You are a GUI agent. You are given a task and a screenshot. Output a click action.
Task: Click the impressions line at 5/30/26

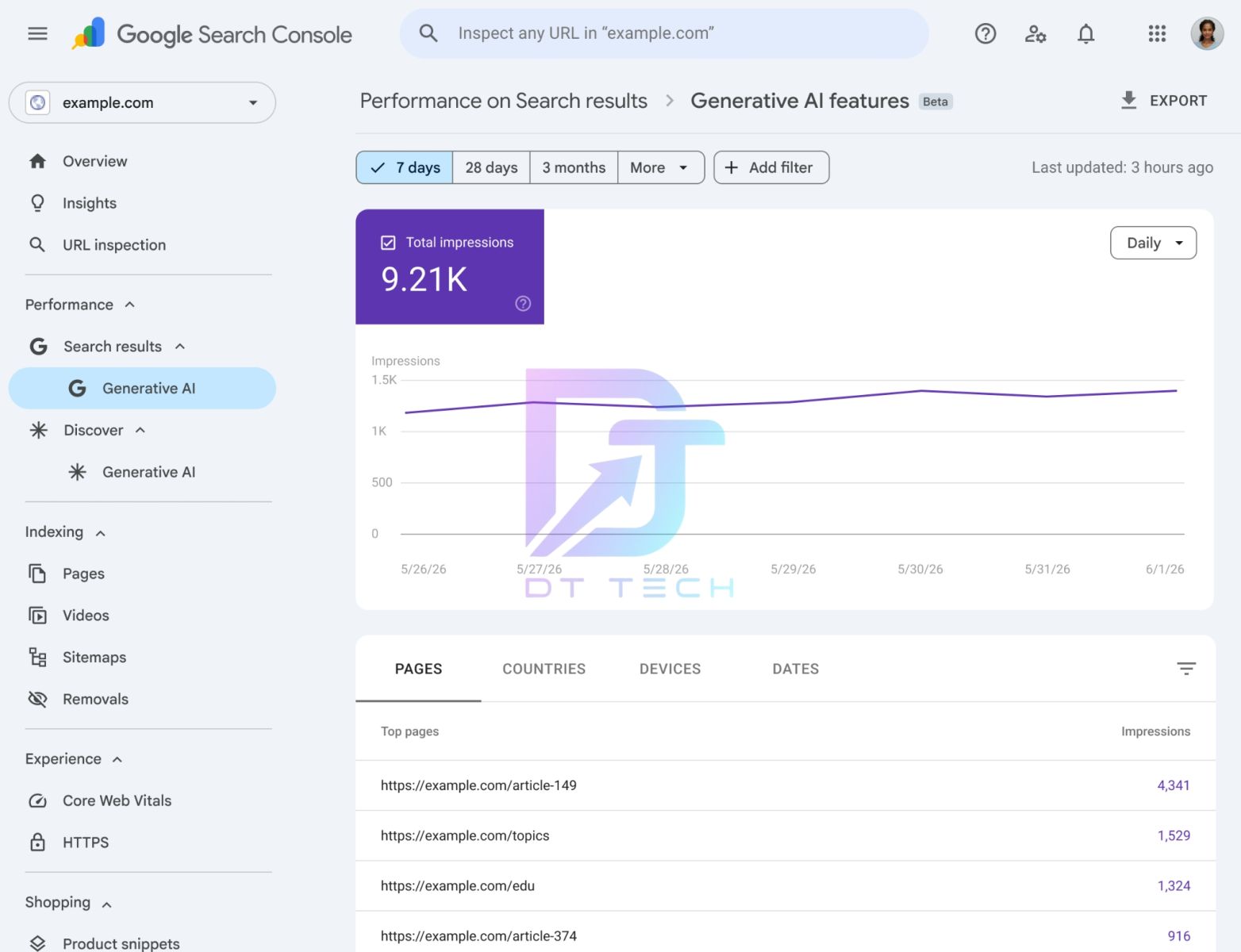[920, 390]
